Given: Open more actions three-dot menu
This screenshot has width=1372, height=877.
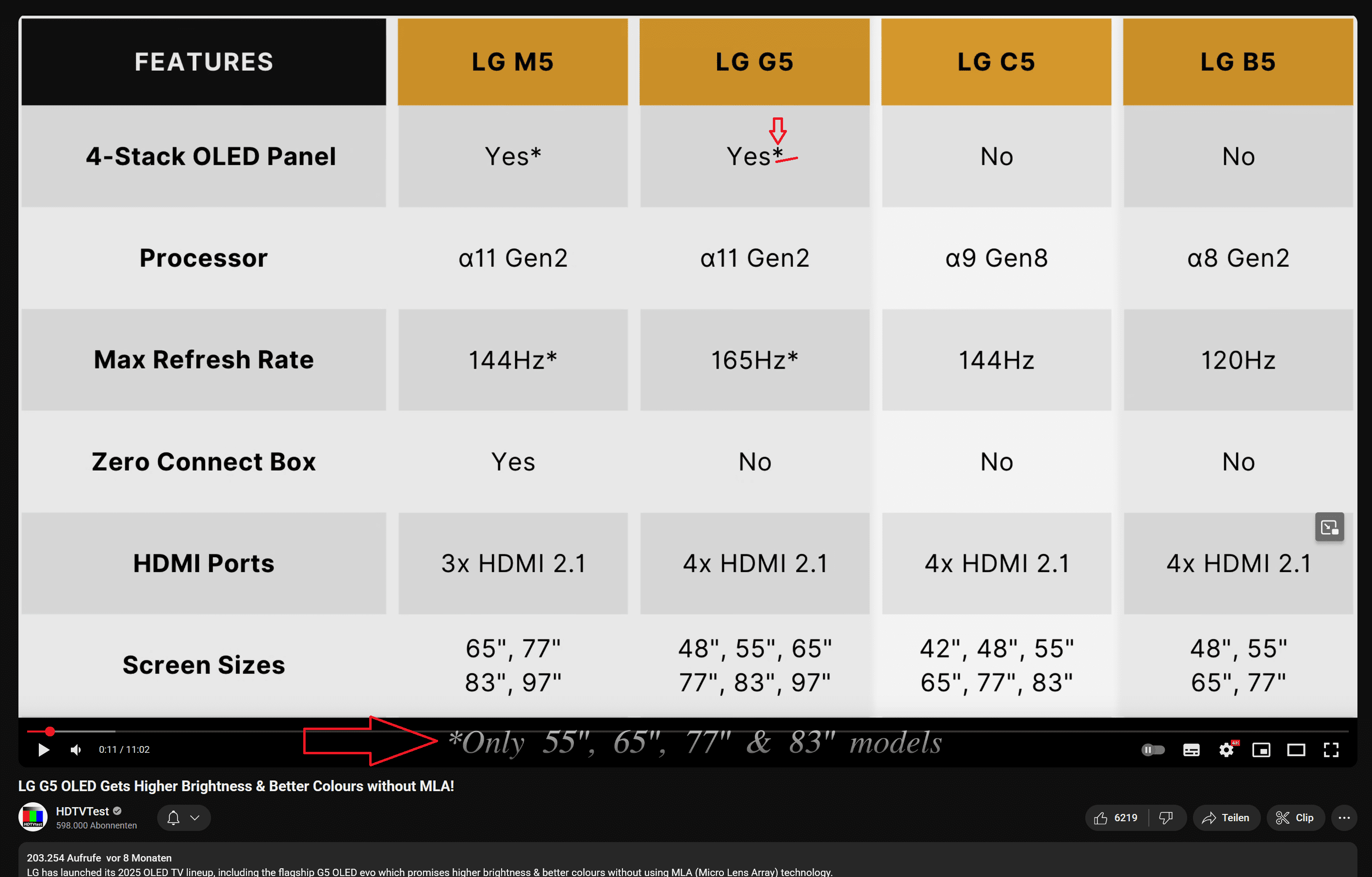Looking at the screenshot, I should point(1343,818).
